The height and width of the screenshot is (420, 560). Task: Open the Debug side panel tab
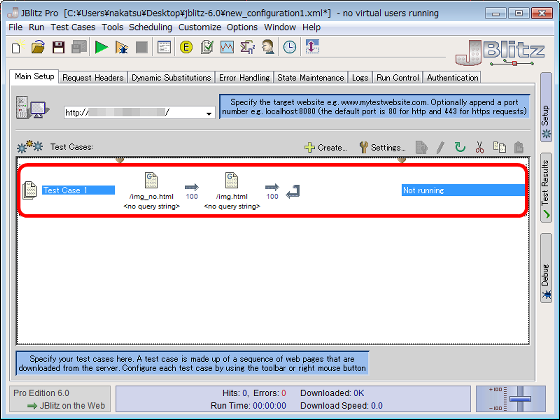point(546,268)
